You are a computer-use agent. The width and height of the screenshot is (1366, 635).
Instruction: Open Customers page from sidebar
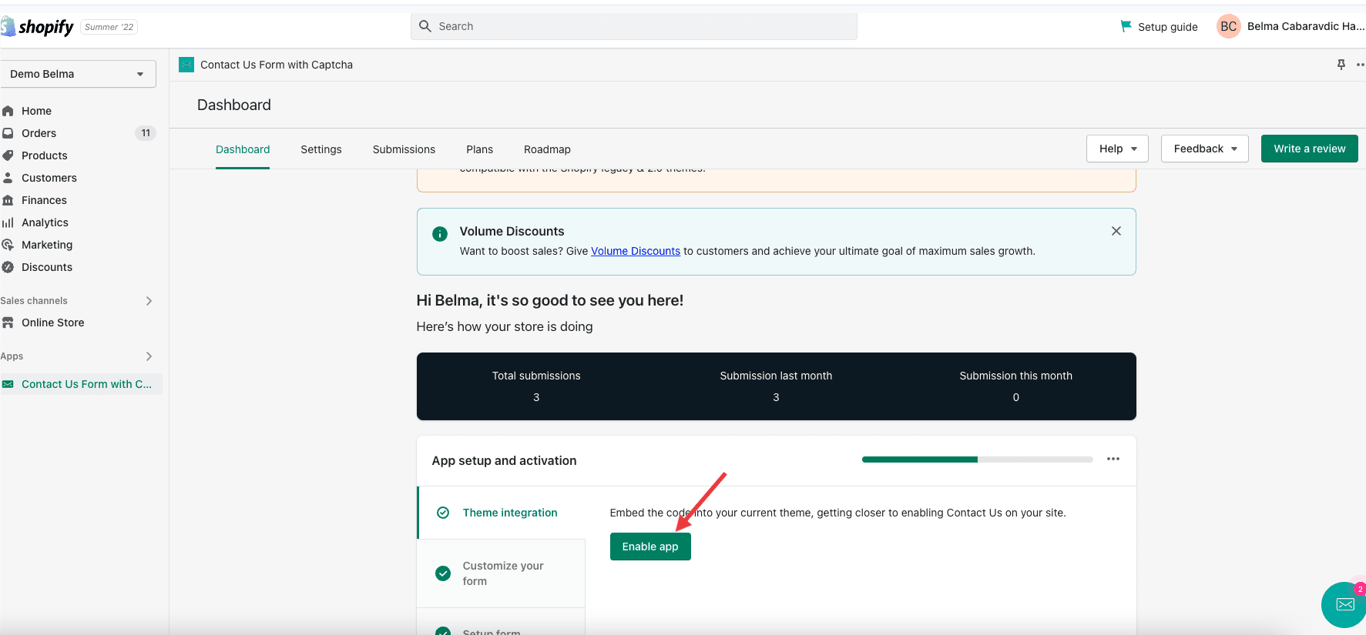[x=49, y=178]
